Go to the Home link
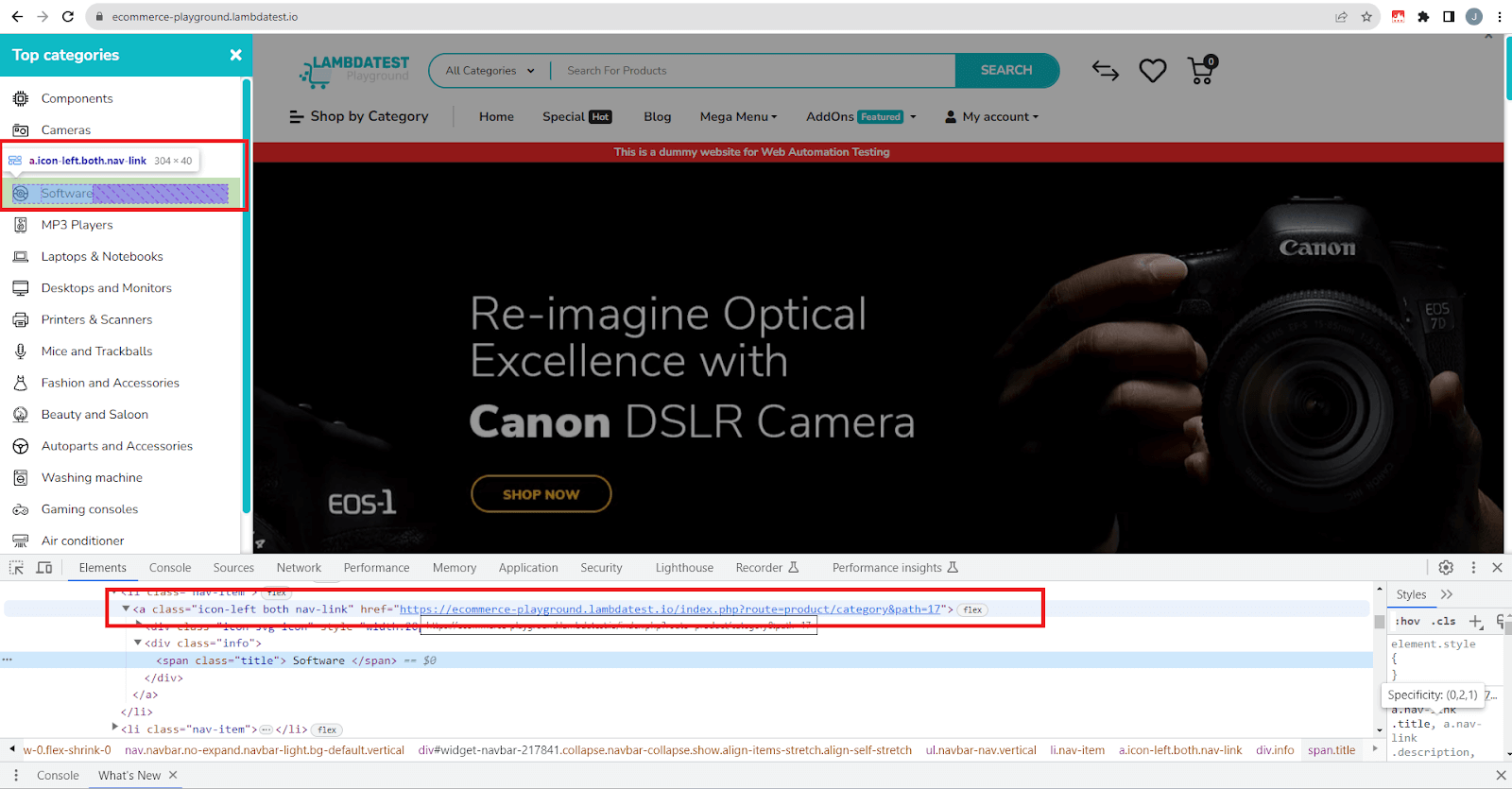This screenshot has height=789, width=1512. point(496,117)
